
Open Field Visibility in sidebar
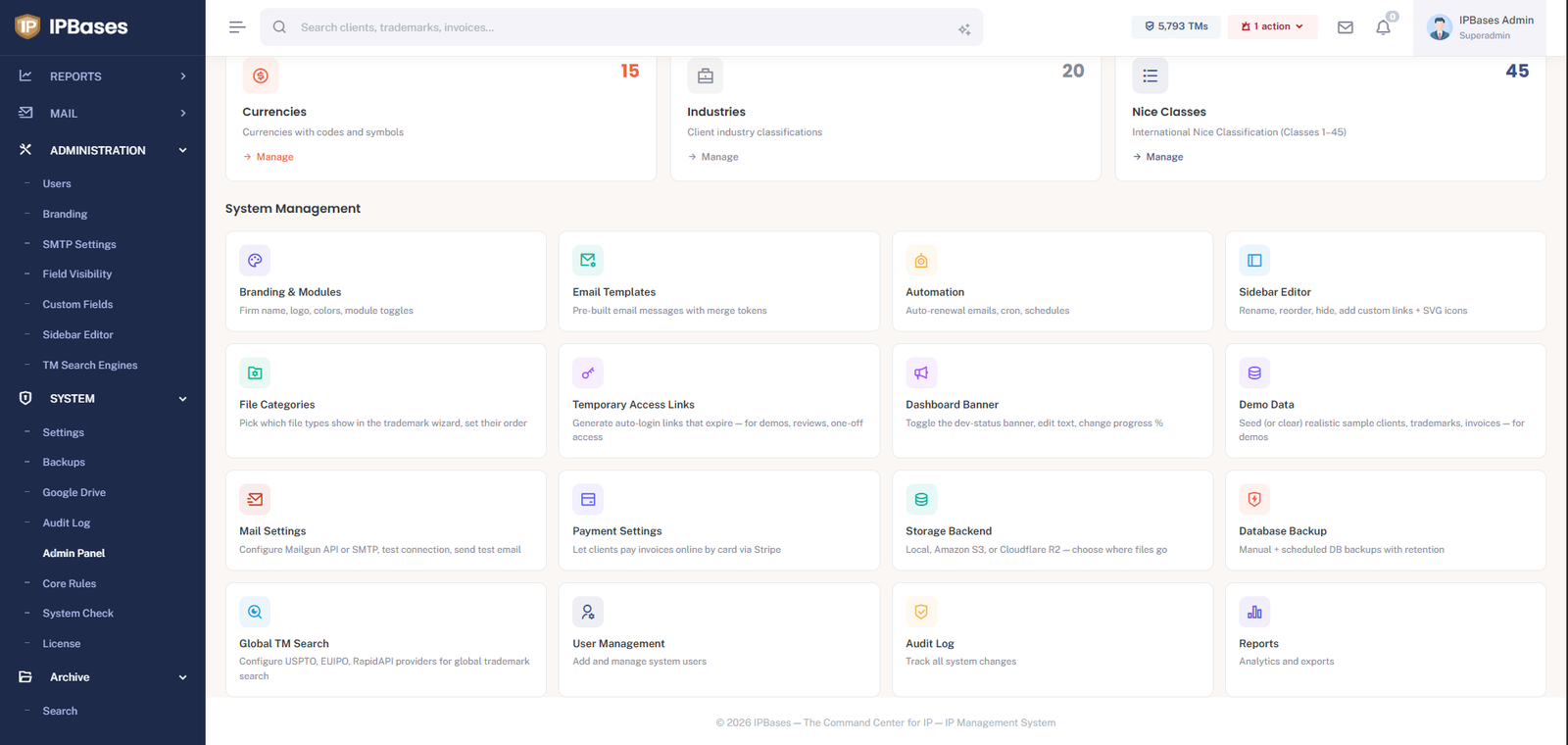point(77,274)
